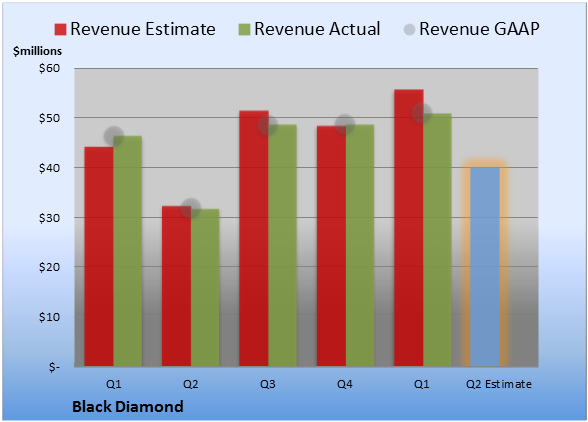Select the blue Q2 Estimate bar
The height and width of the screenshot is (422, 588).
(485, 267)
